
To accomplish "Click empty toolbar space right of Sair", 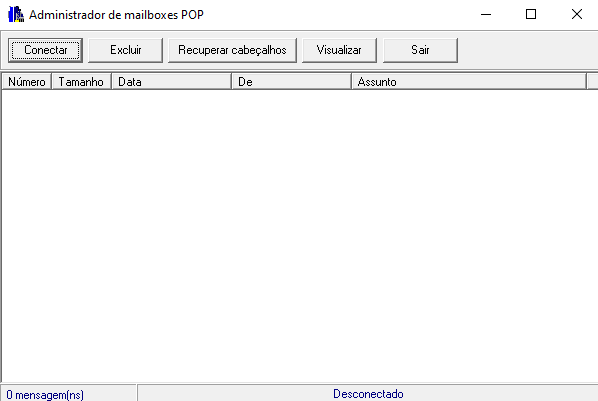I will pos(528,50).
